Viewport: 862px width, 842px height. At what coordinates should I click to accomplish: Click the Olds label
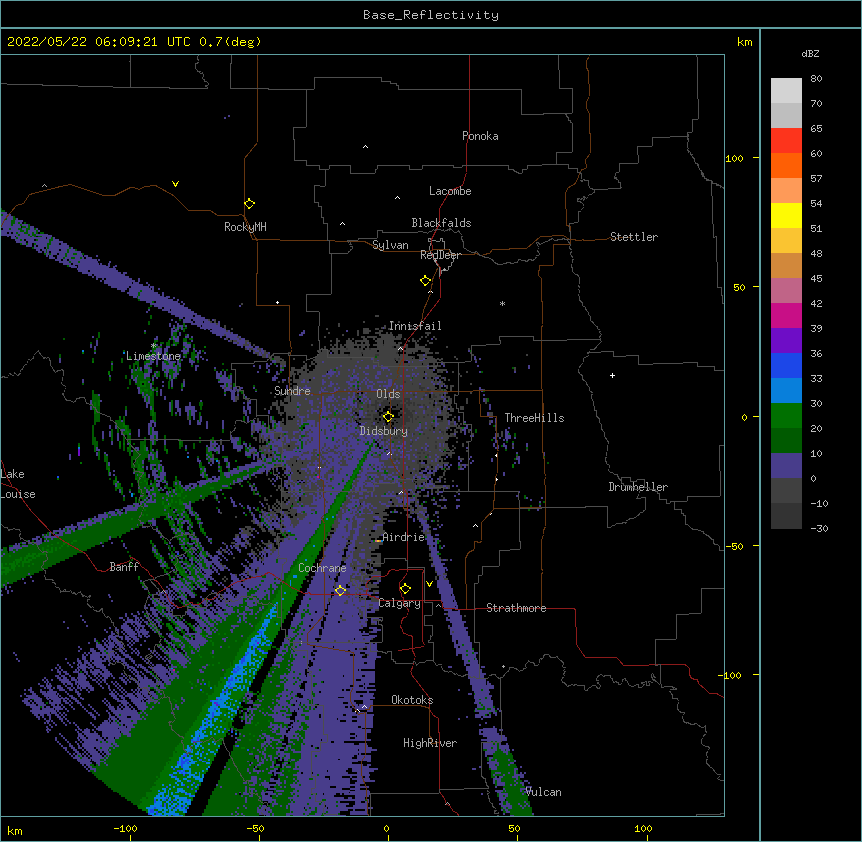(x=388, y=394)
